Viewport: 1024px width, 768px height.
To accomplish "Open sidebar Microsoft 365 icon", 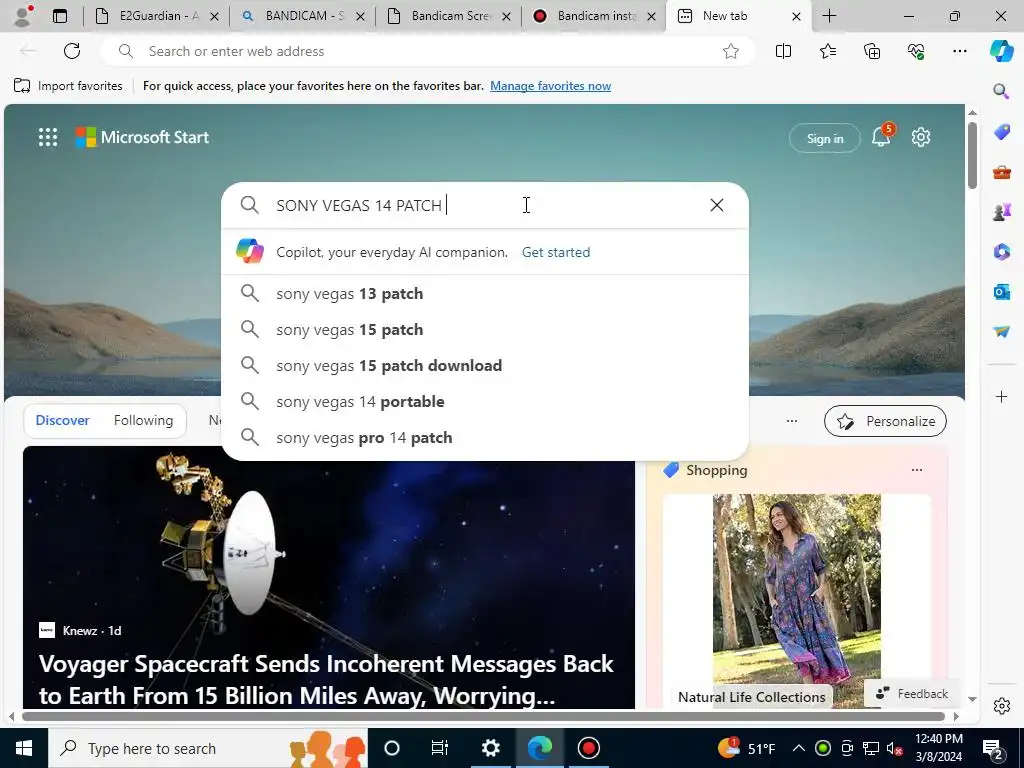I will click(x=1001, y=251).
